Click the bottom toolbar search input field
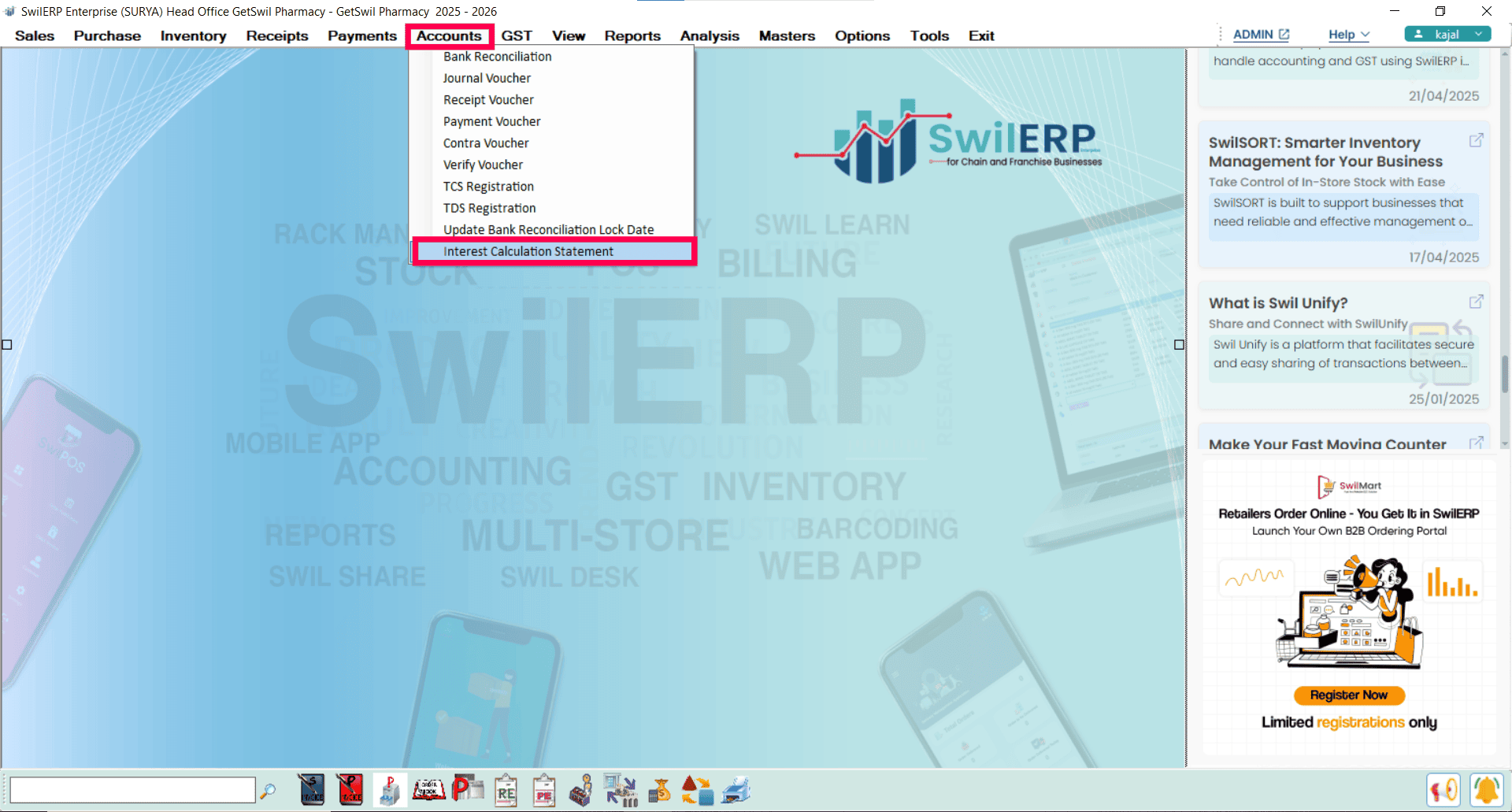Image resolution: width=1512 pixels, height=812 pixels. [x=132, y=790]
